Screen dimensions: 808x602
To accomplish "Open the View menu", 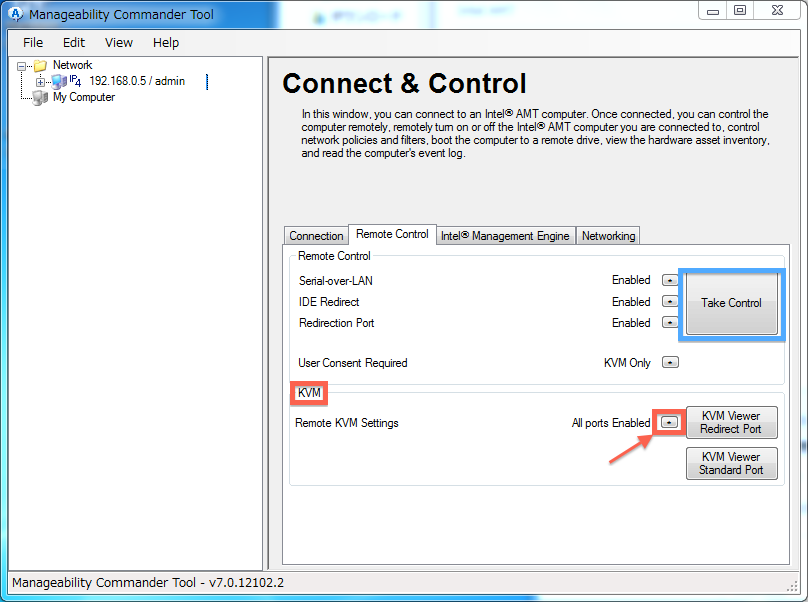I will pyautogui.click(x=119, y=43).
